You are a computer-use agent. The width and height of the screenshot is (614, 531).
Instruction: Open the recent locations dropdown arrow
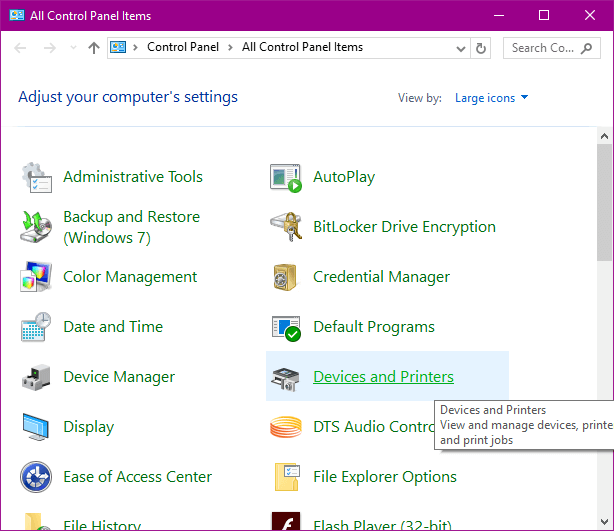click(73, 48)
